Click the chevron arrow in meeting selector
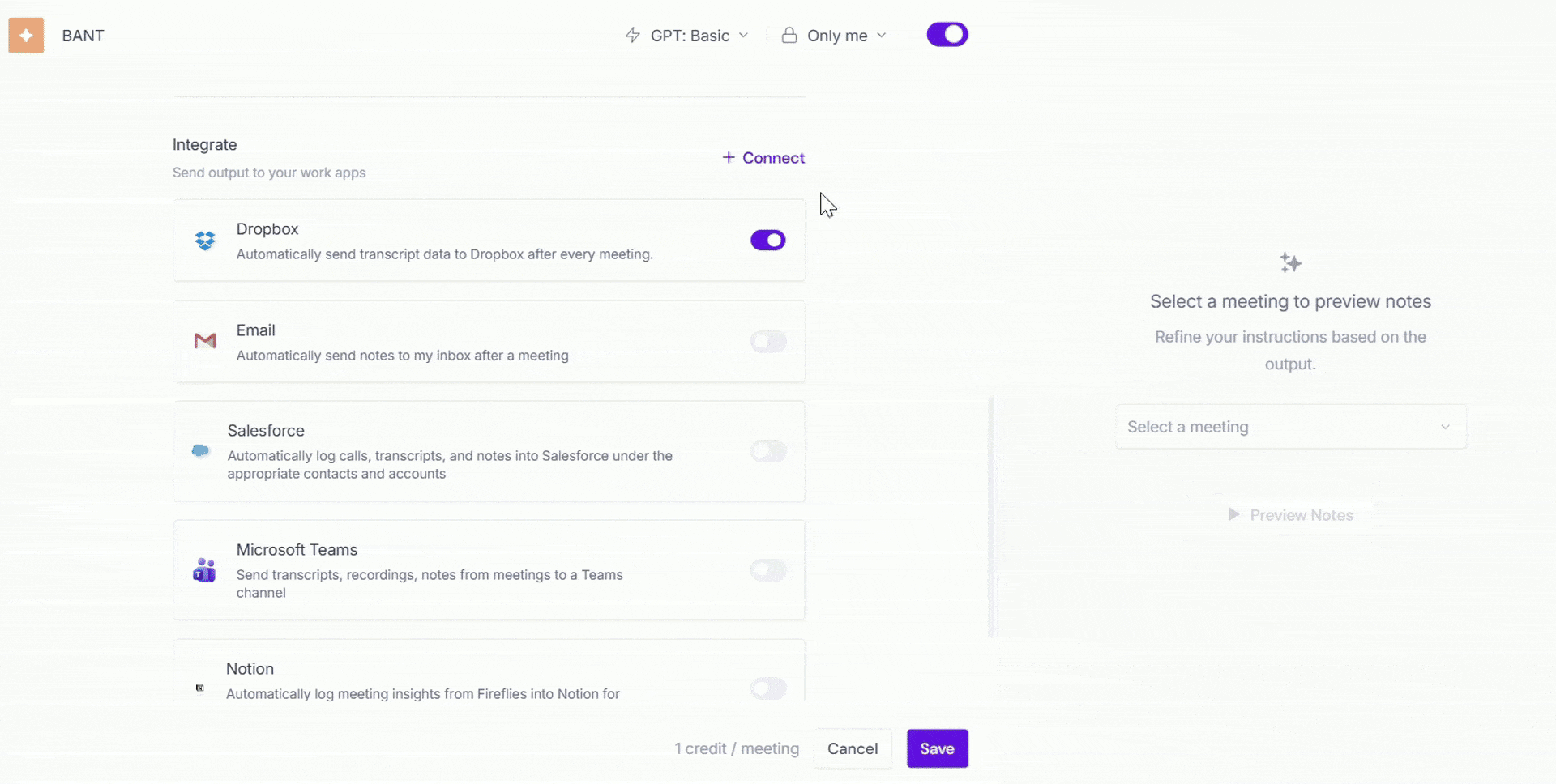This screenshot has width=1556, height=784. 1445,427
